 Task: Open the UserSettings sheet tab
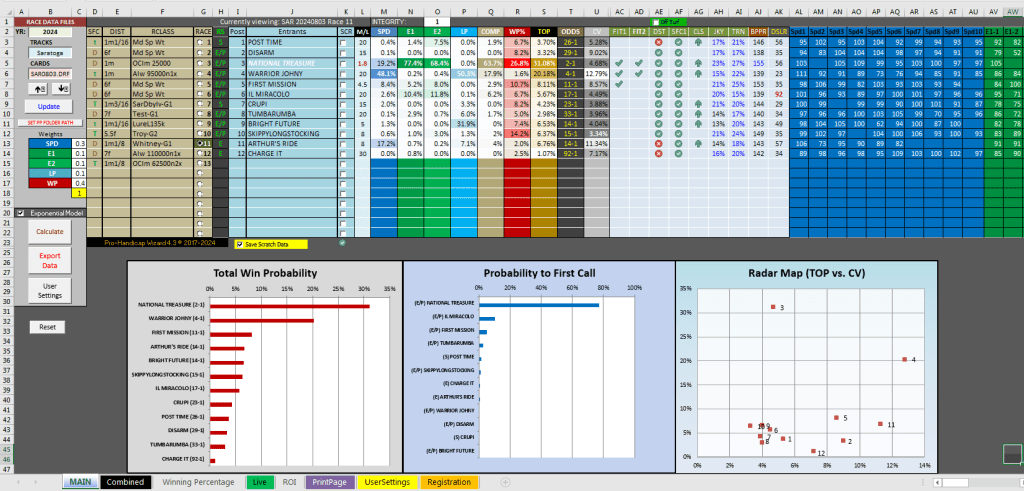pos(387,482)
